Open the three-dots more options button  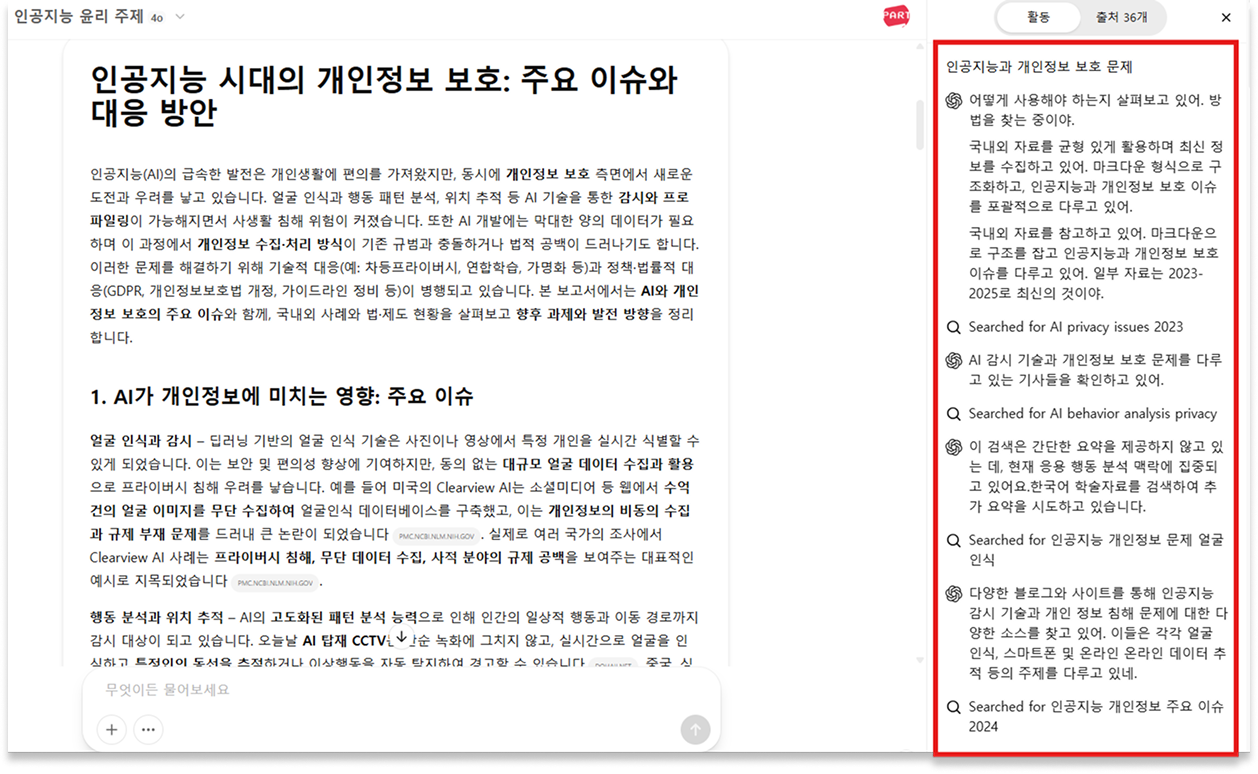pos(148,729)
